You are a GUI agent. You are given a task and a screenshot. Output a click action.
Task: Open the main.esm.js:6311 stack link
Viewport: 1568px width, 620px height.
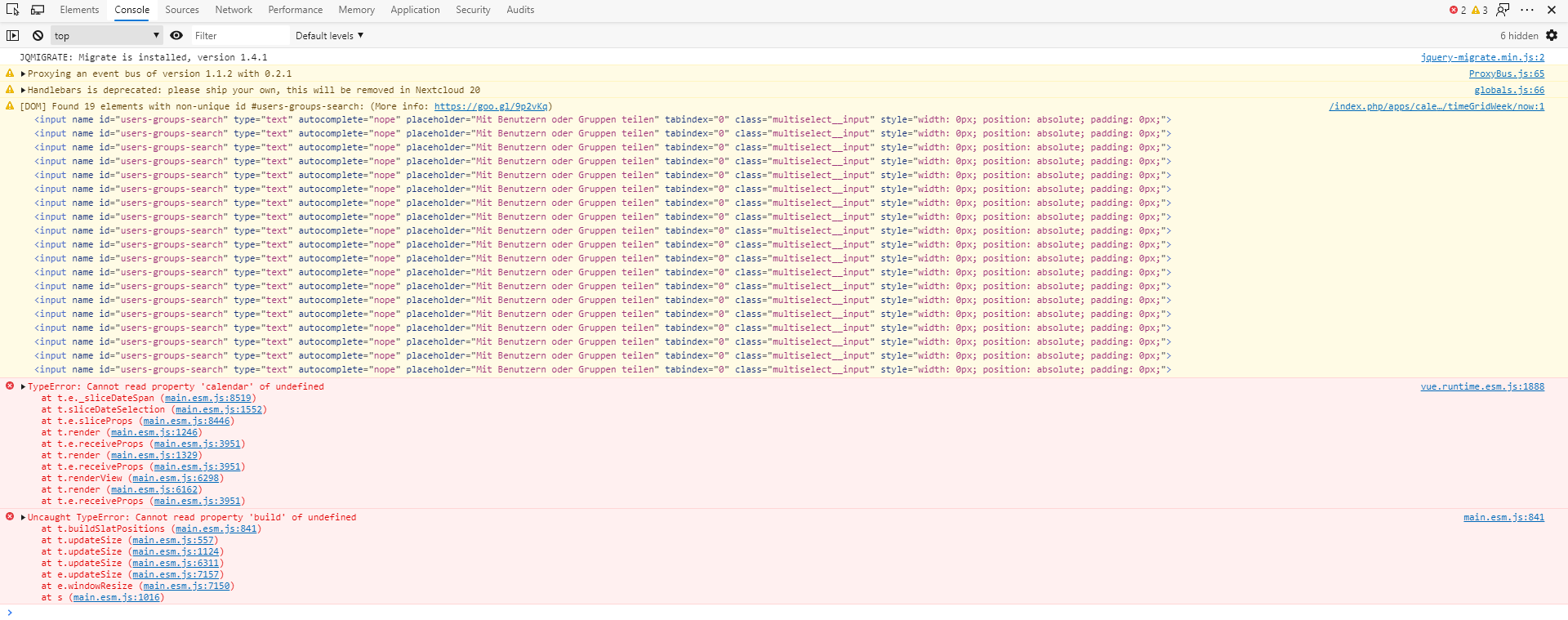click(176, 563)
